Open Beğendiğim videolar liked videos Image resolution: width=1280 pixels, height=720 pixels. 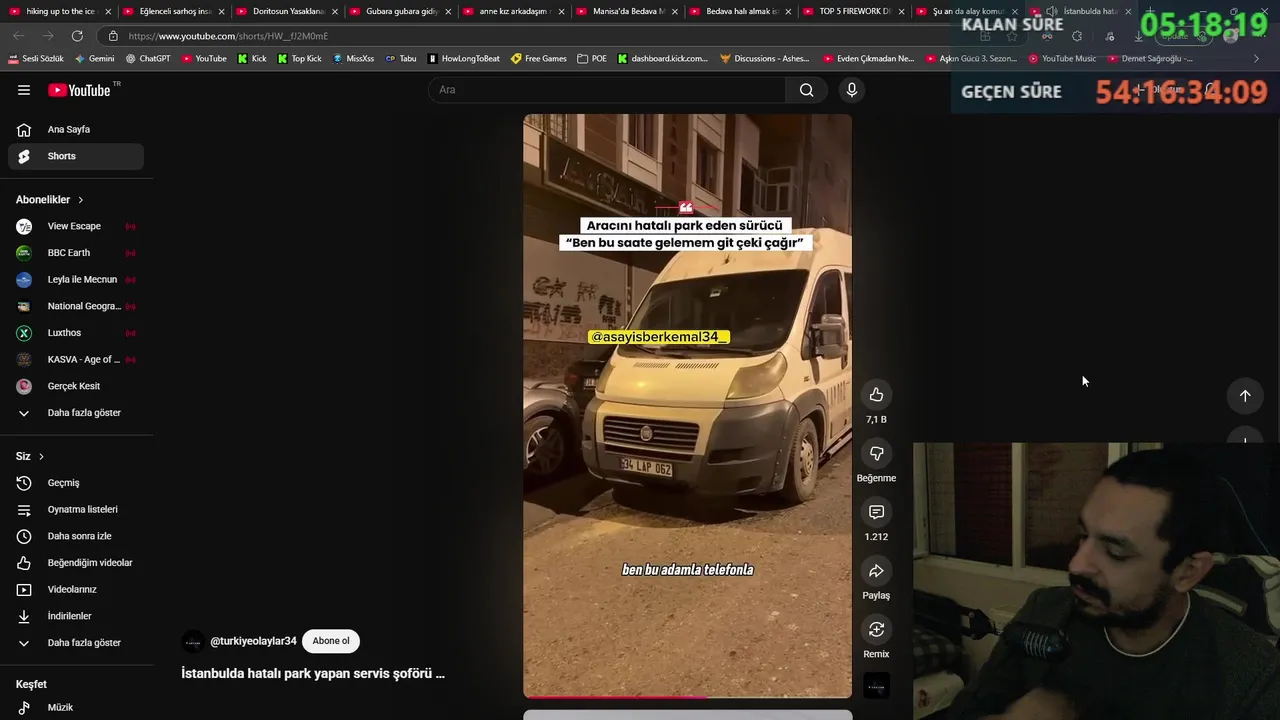(x=76, y=563)
